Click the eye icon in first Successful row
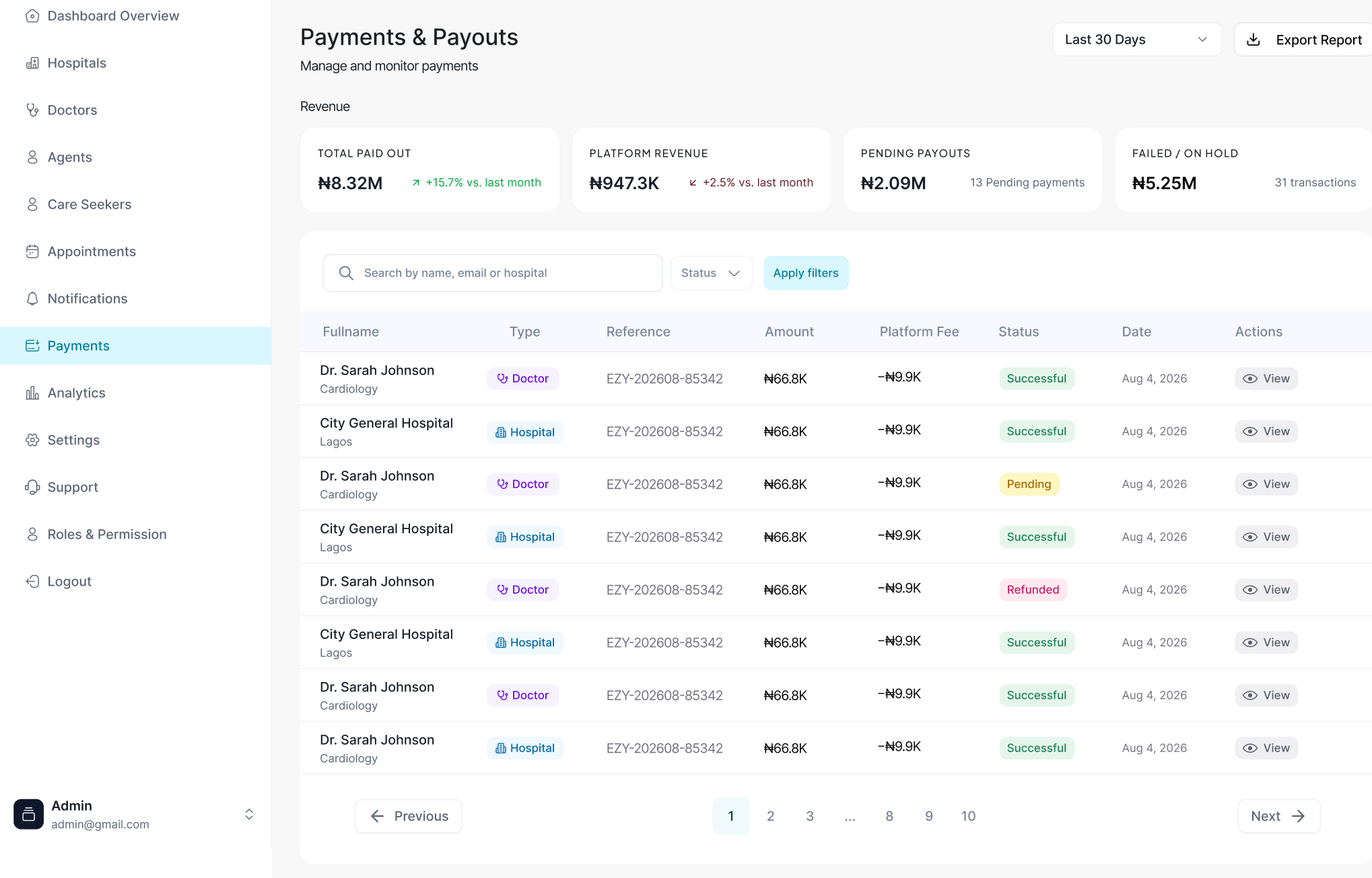Viewport: 1372px width, 878px height. [x=1250, y=378]
